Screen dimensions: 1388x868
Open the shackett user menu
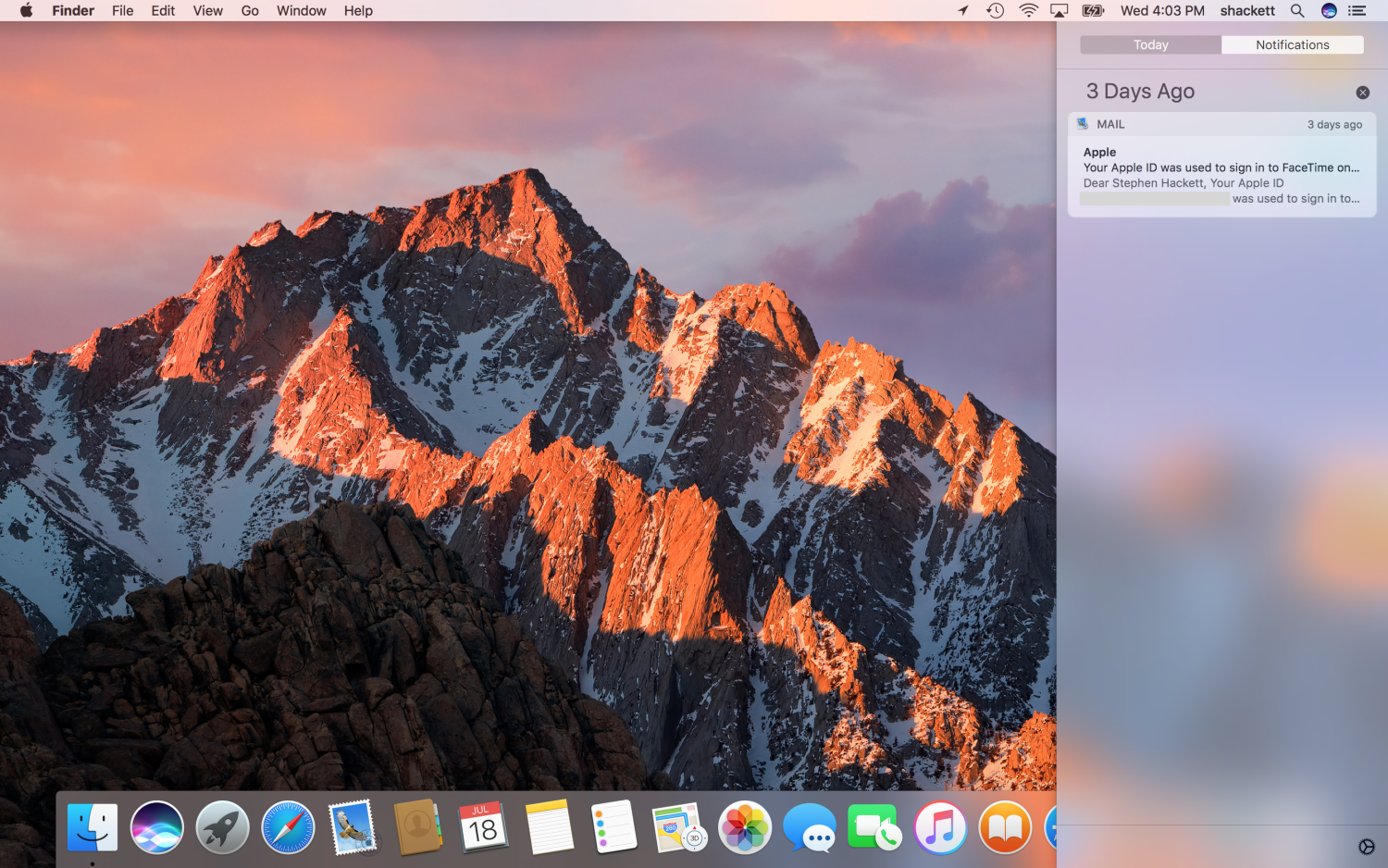[x=1247, y=11]
